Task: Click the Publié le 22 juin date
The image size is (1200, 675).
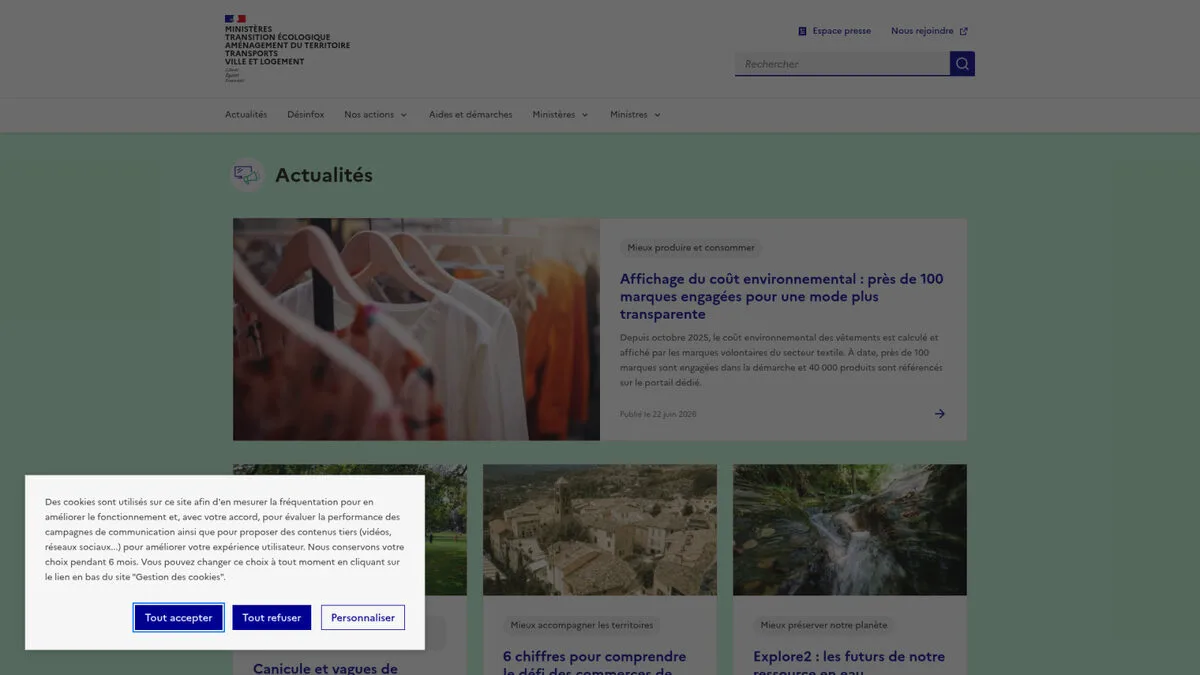Action: (658, 414)
